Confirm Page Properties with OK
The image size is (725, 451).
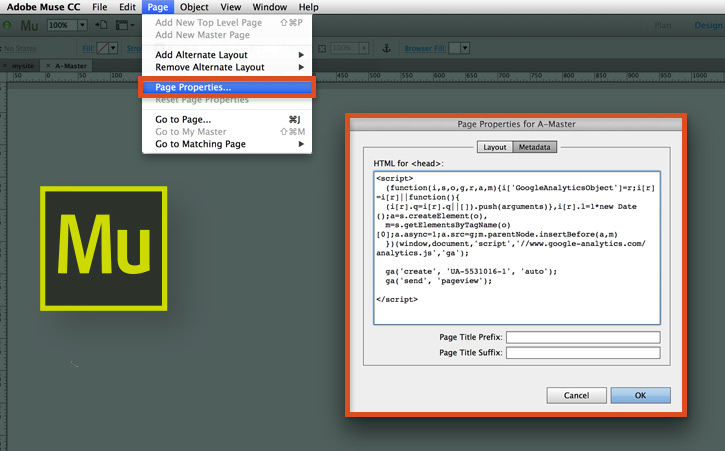[640, 395]
